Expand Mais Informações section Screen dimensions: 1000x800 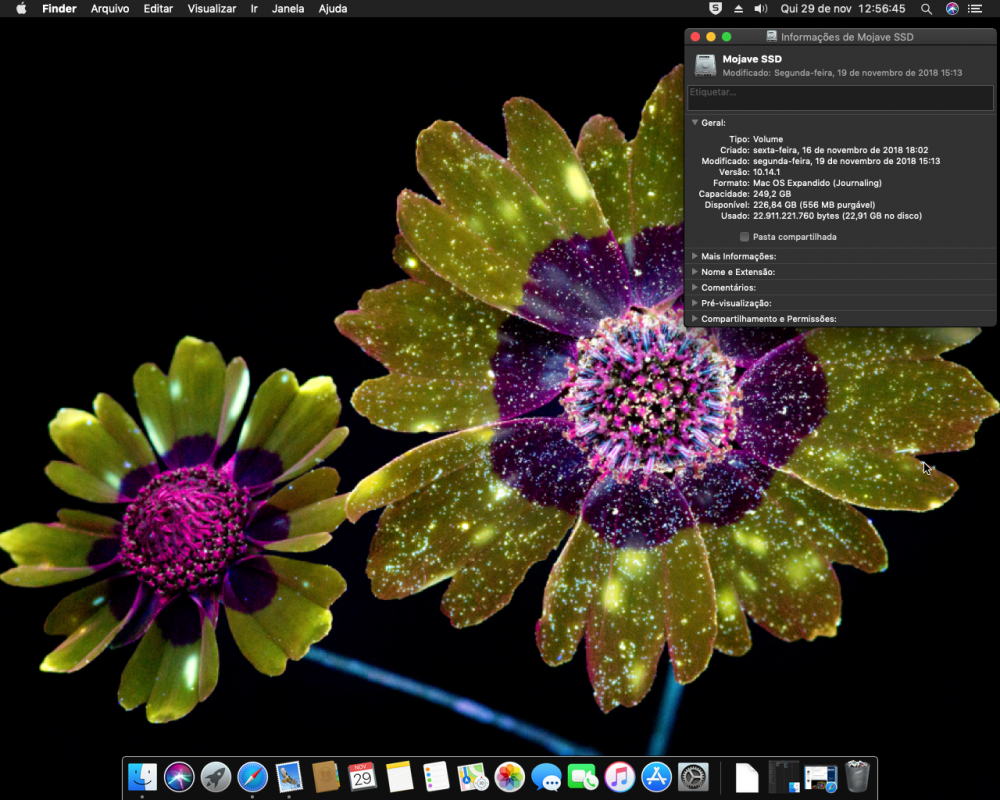pyautogui.click(x=695, y=256)
